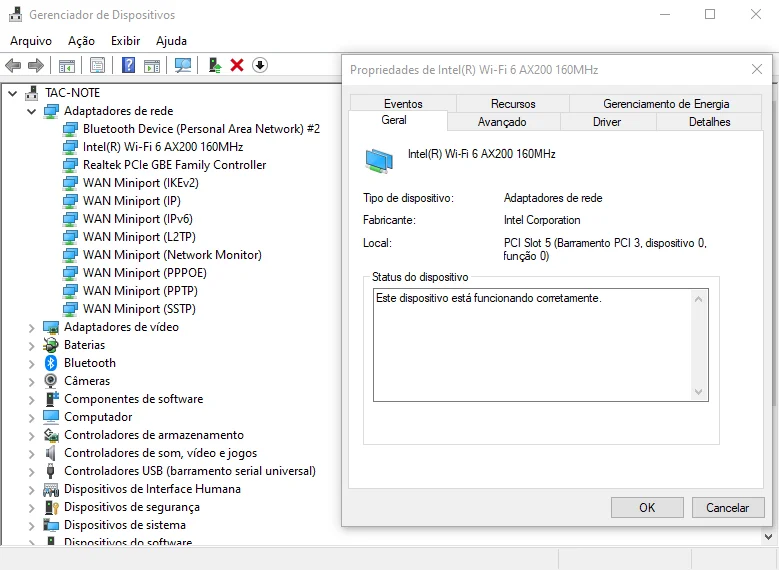Click the Controladores de armazenamento icon

point(51,435)
